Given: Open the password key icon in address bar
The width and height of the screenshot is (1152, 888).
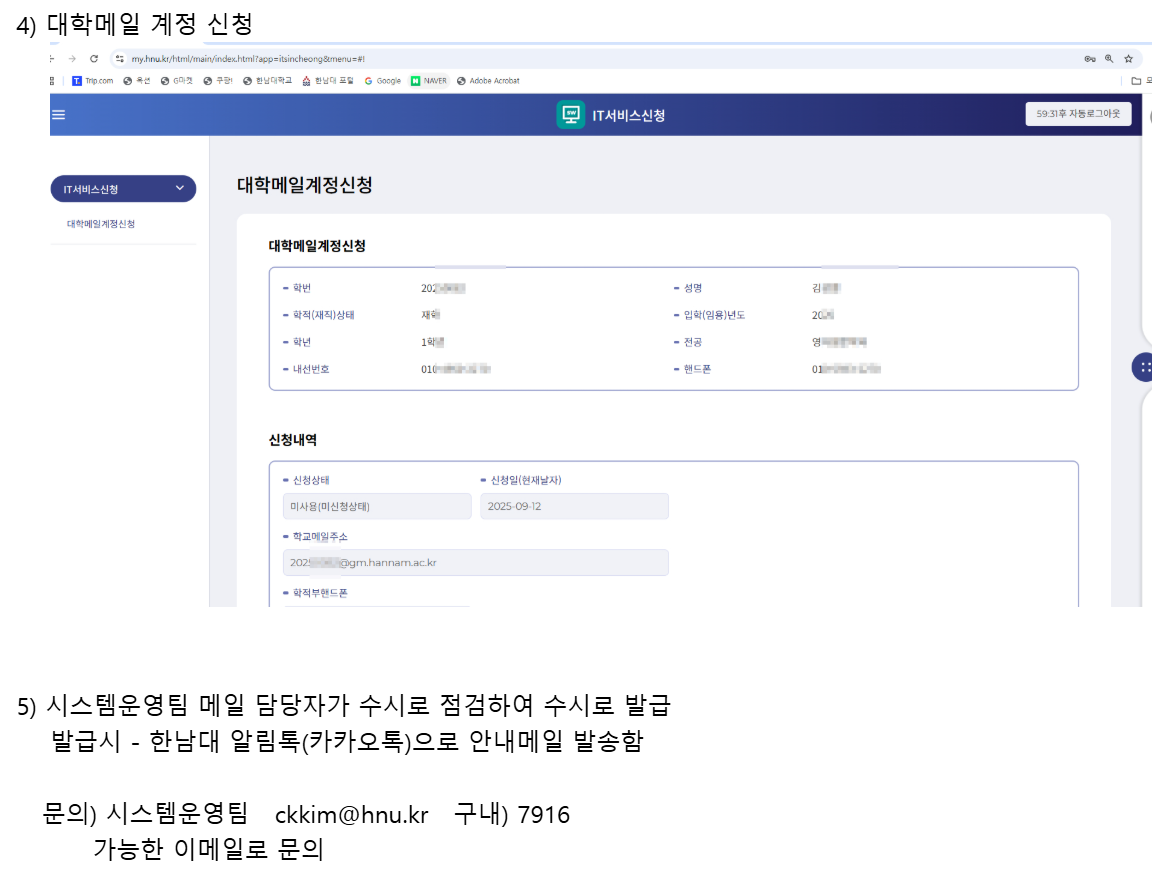Looking at the screenshot, I should tap(1089, 59).
